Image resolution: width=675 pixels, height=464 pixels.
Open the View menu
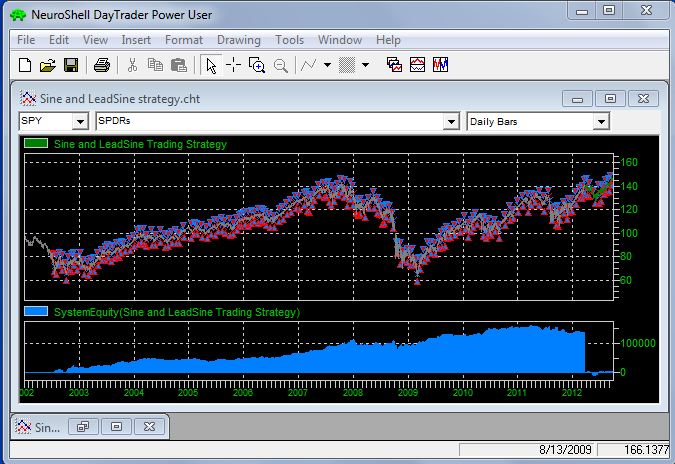click(x=95, y=40)
